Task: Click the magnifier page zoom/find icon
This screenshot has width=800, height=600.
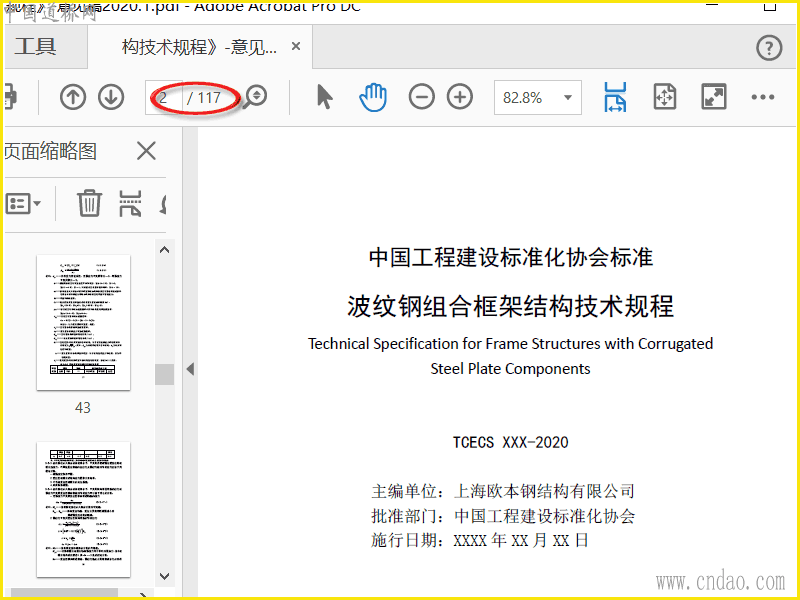Action: [255, 96]
